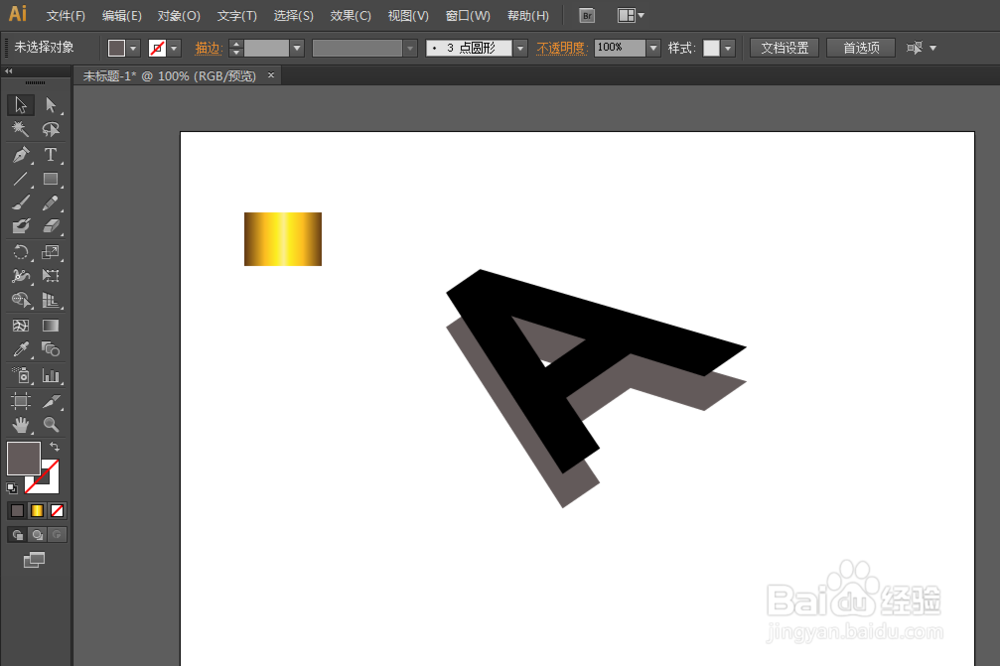Switch to Draw Normal mode
Viewport: 1000px width, 666px height.
click(18, 535)
